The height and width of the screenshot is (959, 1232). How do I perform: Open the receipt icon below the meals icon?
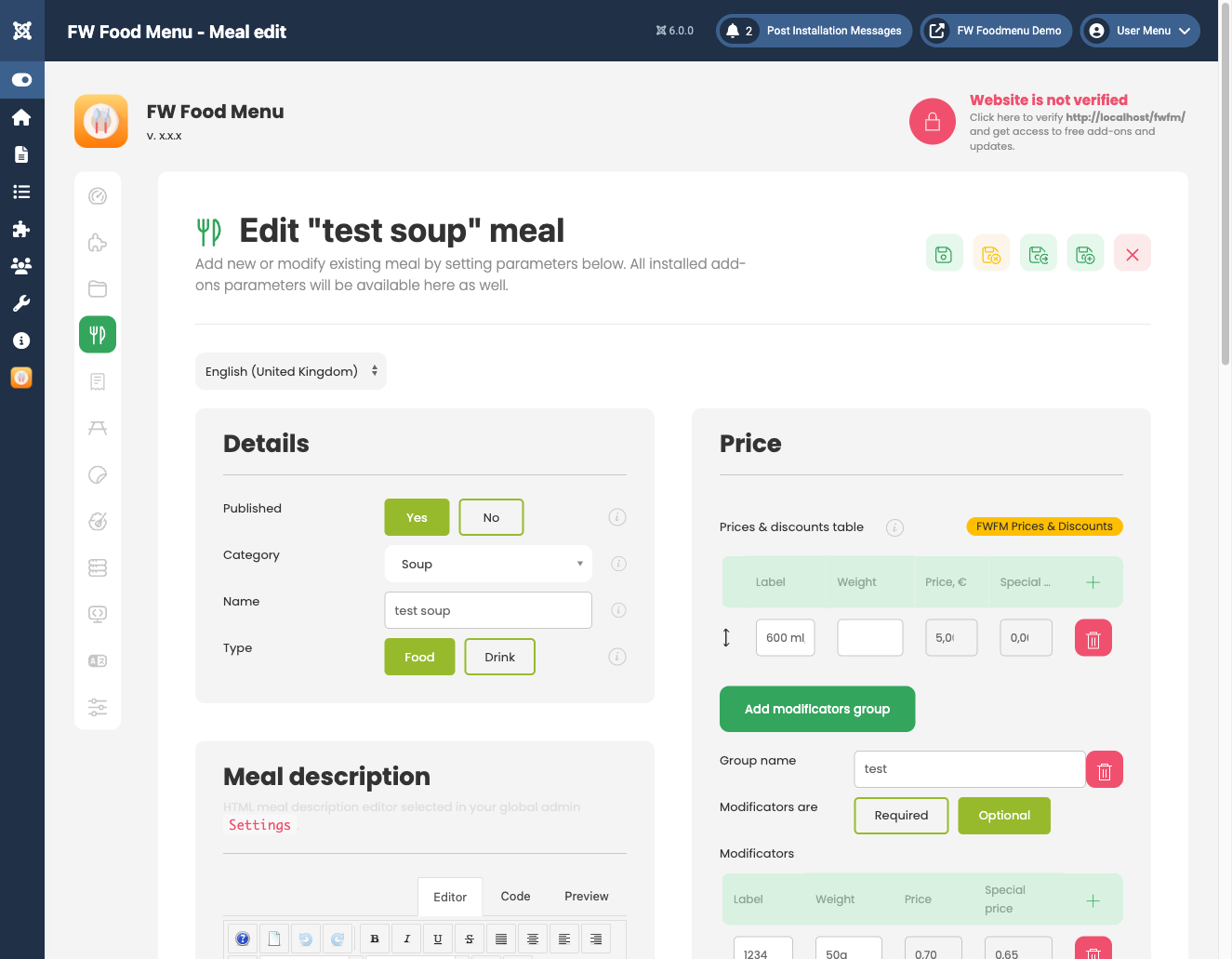click(x=98, y=381)
